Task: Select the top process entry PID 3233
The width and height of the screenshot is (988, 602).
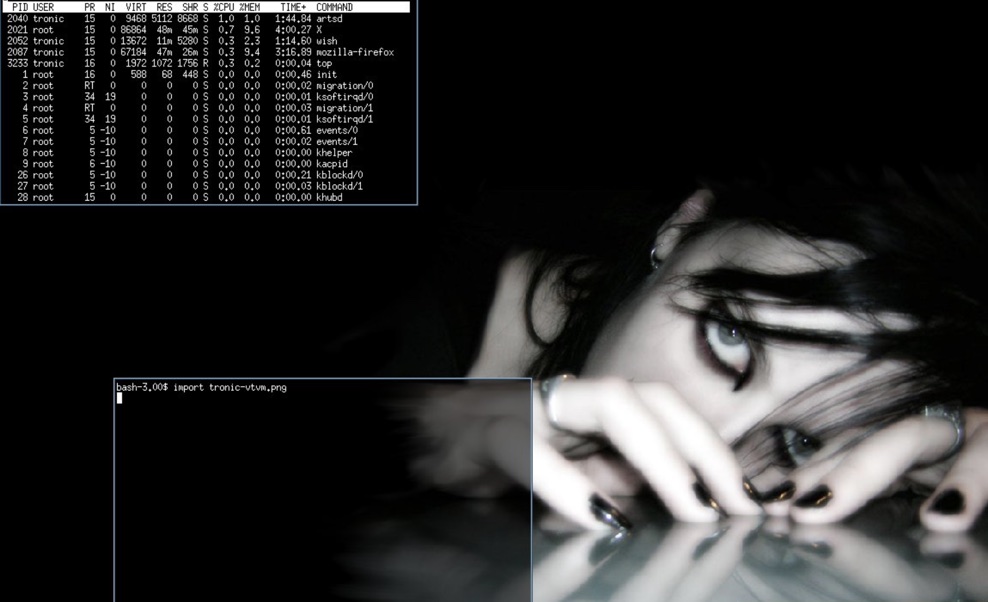Action: [200, 63]
